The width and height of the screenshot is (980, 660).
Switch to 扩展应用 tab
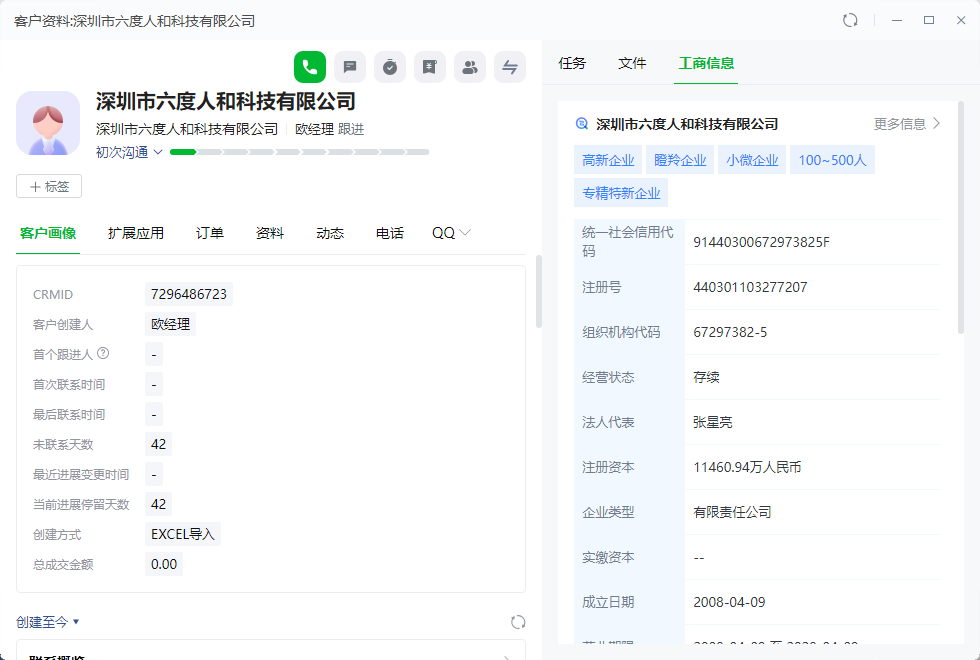pos(136,233)
